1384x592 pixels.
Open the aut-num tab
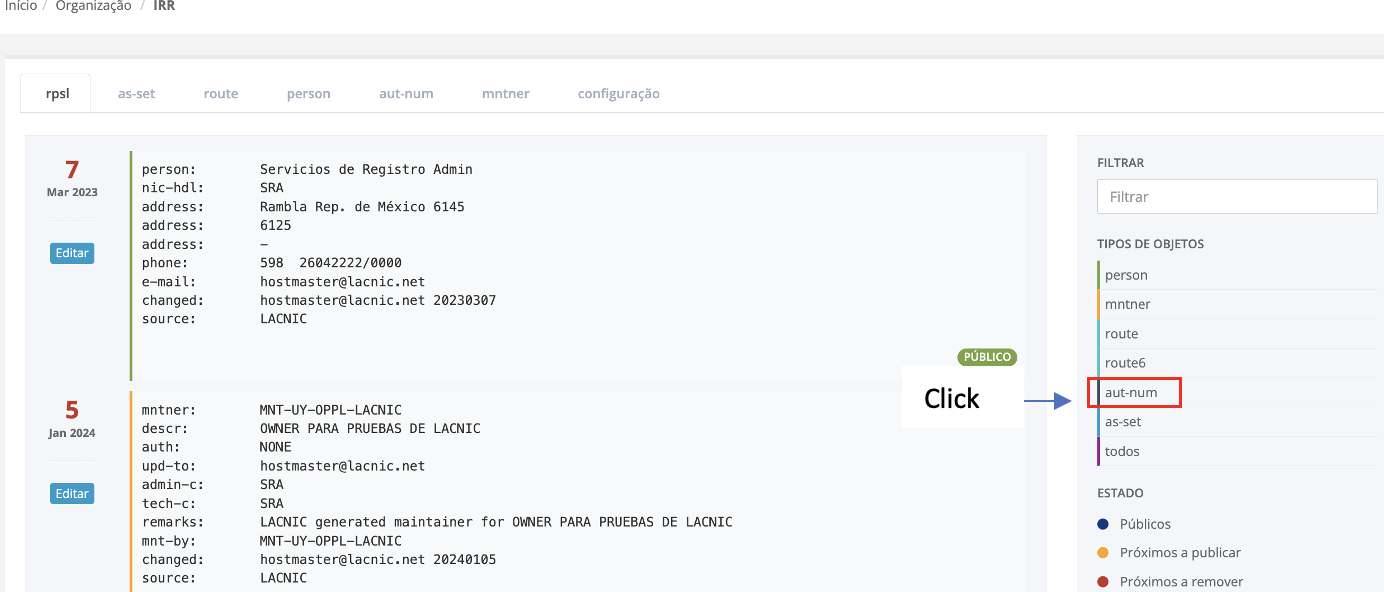click(406, 93)
